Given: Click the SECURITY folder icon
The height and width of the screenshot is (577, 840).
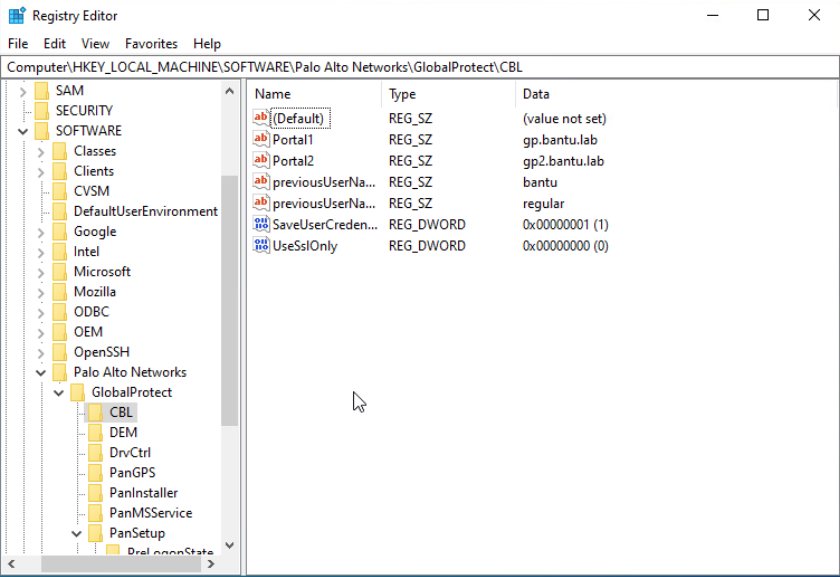Looking at the screenshot, I should coord(41,110).
